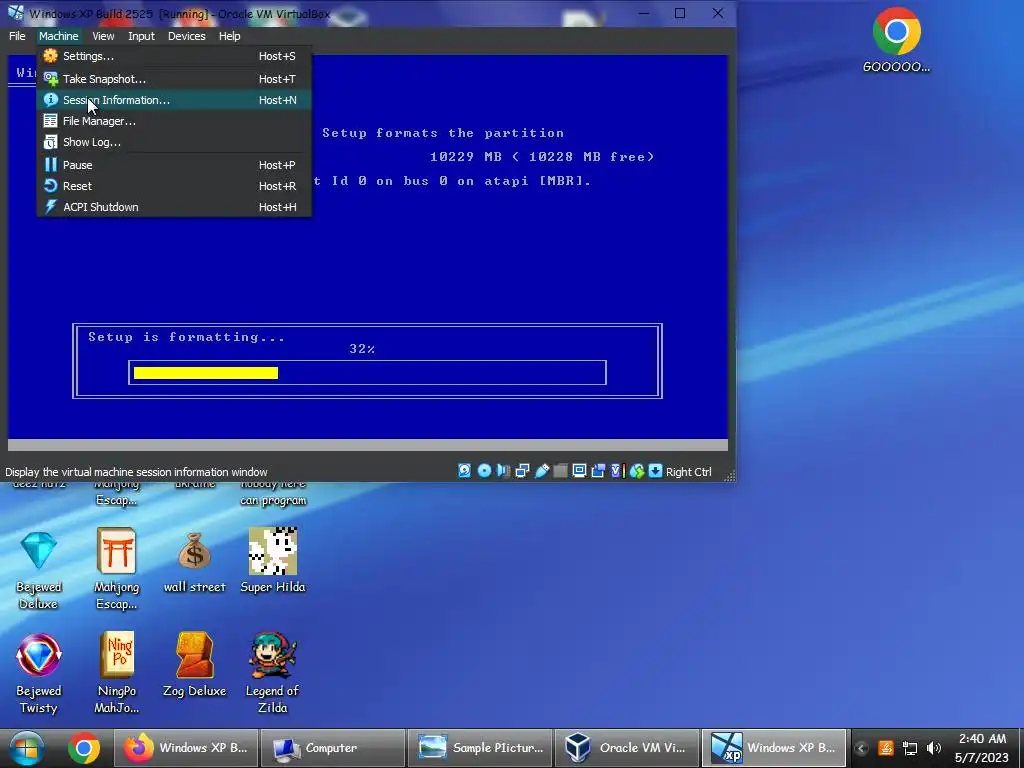This screenshot has width=1024, height=768.
Task: Click the Java update tray icon
Action: point(886,748)
